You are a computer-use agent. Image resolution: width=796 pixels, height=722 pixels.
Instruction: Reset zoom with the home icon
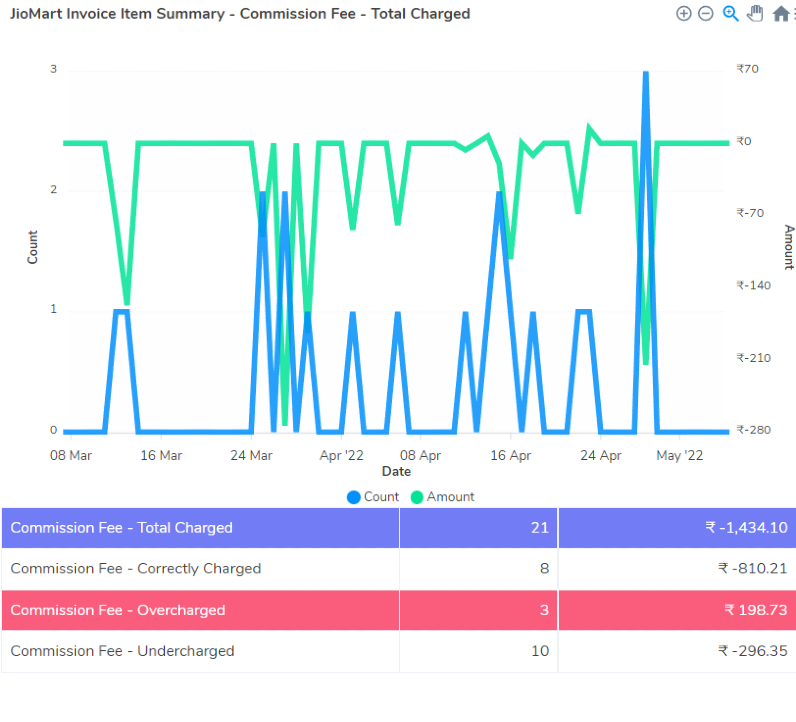[x=781, y=14]
